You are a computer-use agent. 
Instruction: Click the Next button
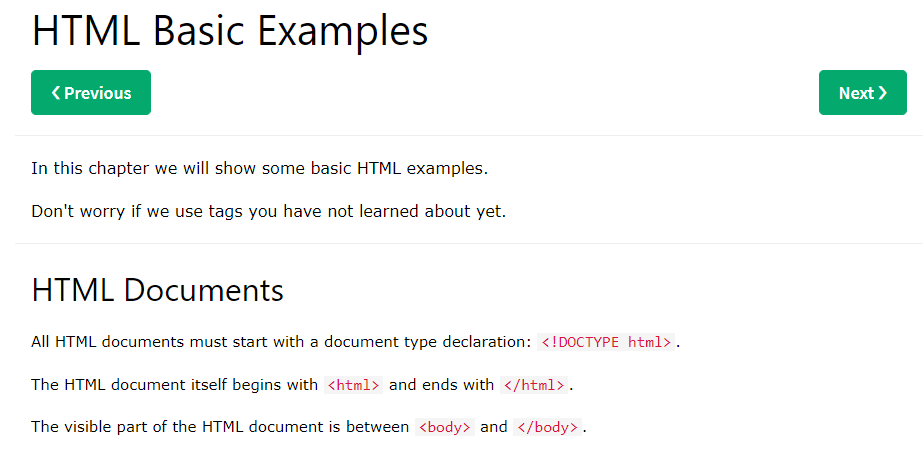point(862,93)
